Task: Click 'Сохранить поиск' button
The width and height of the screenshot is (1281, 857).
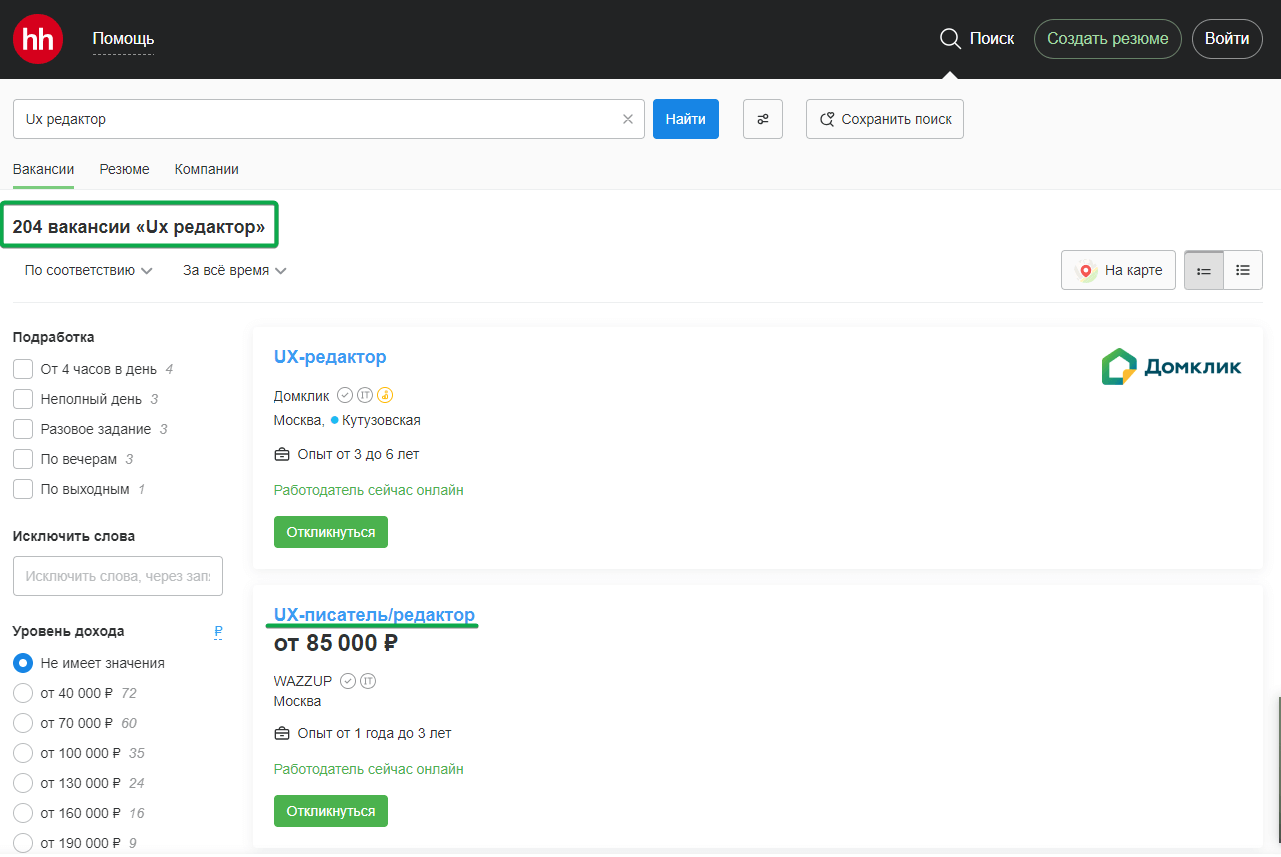Action: pos(885,119)
